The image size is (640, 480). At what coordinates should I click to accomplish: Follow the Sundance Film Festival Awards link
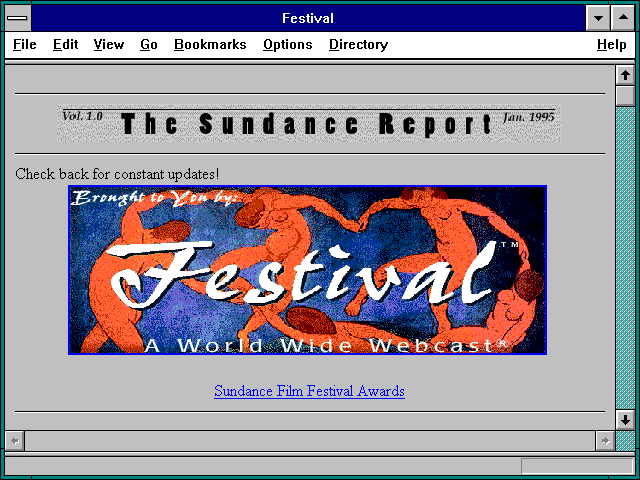point(309,391)
